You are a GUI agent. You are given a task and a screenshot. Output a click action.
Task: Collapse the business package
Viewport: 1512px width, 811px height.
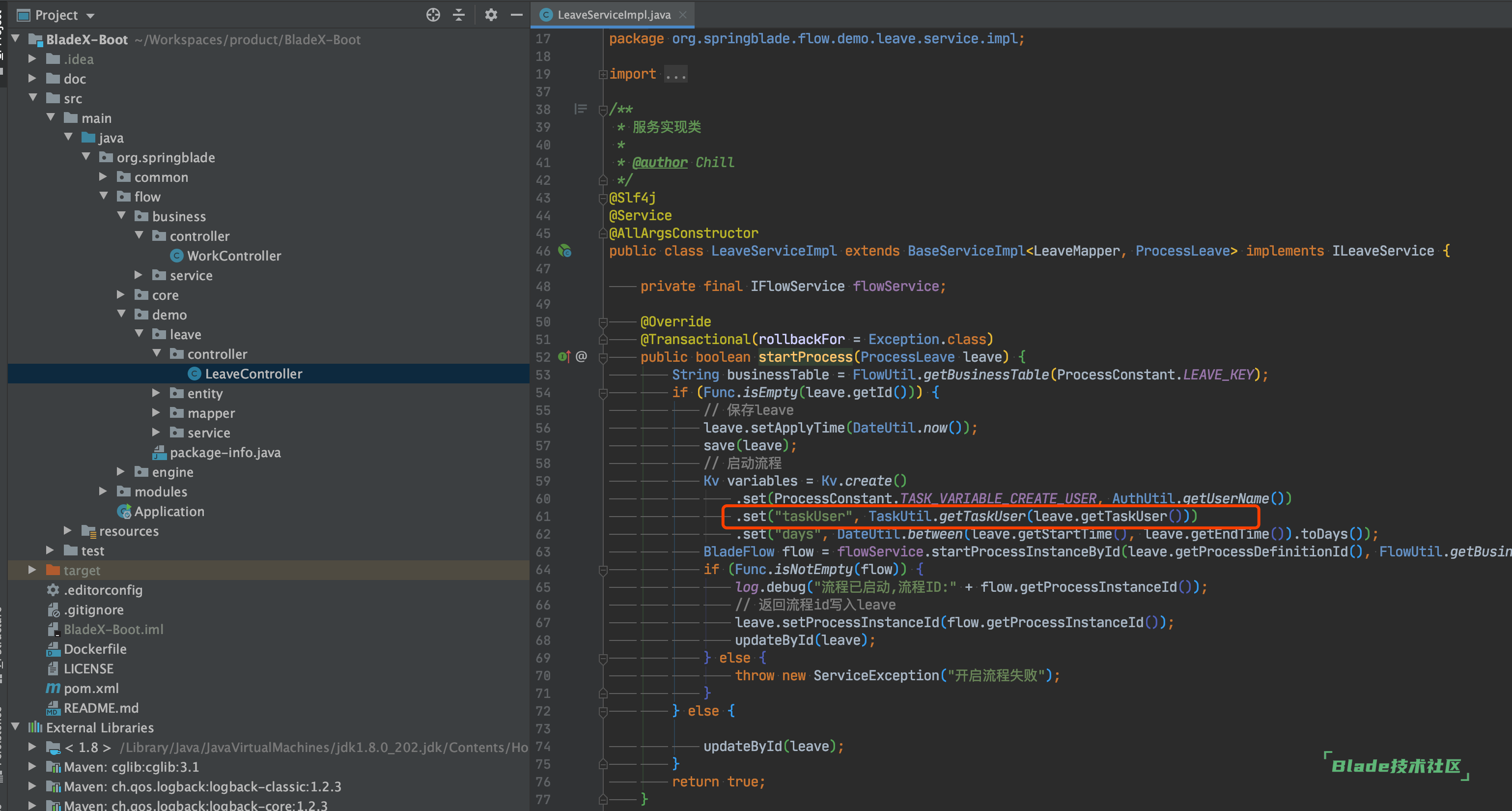click(121, 215)
